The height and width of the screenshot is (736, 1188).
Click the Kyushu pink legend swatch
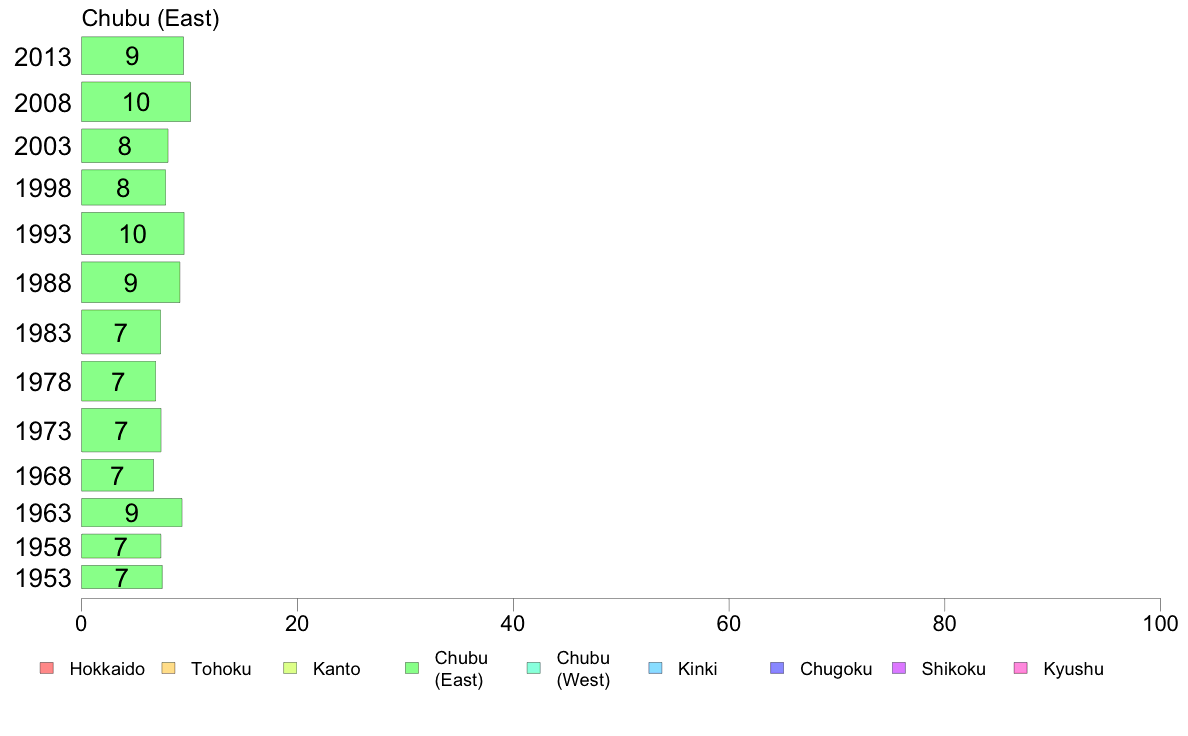click(x=1021, y=668)
